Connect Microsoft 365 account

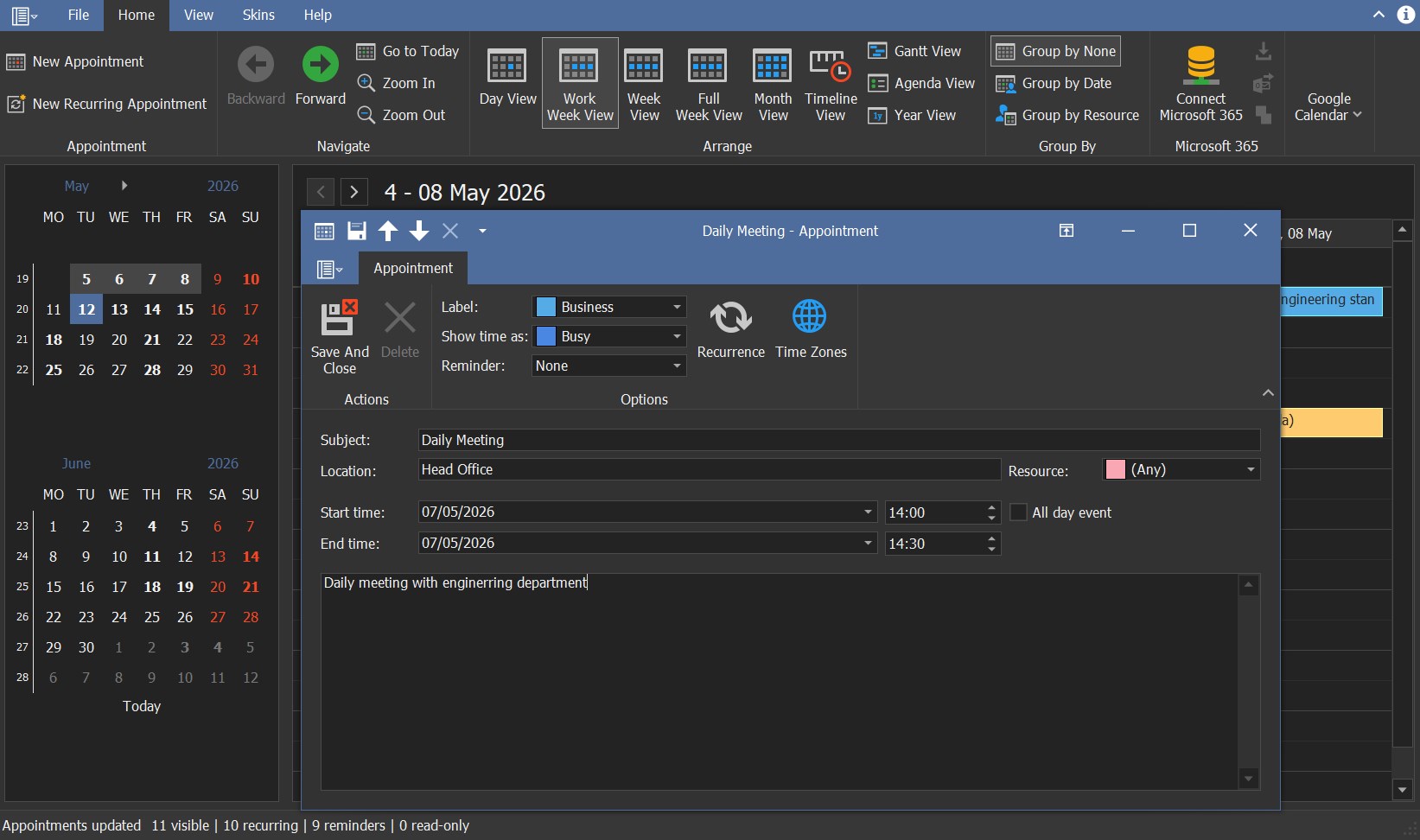click(x=1200, y=85)
